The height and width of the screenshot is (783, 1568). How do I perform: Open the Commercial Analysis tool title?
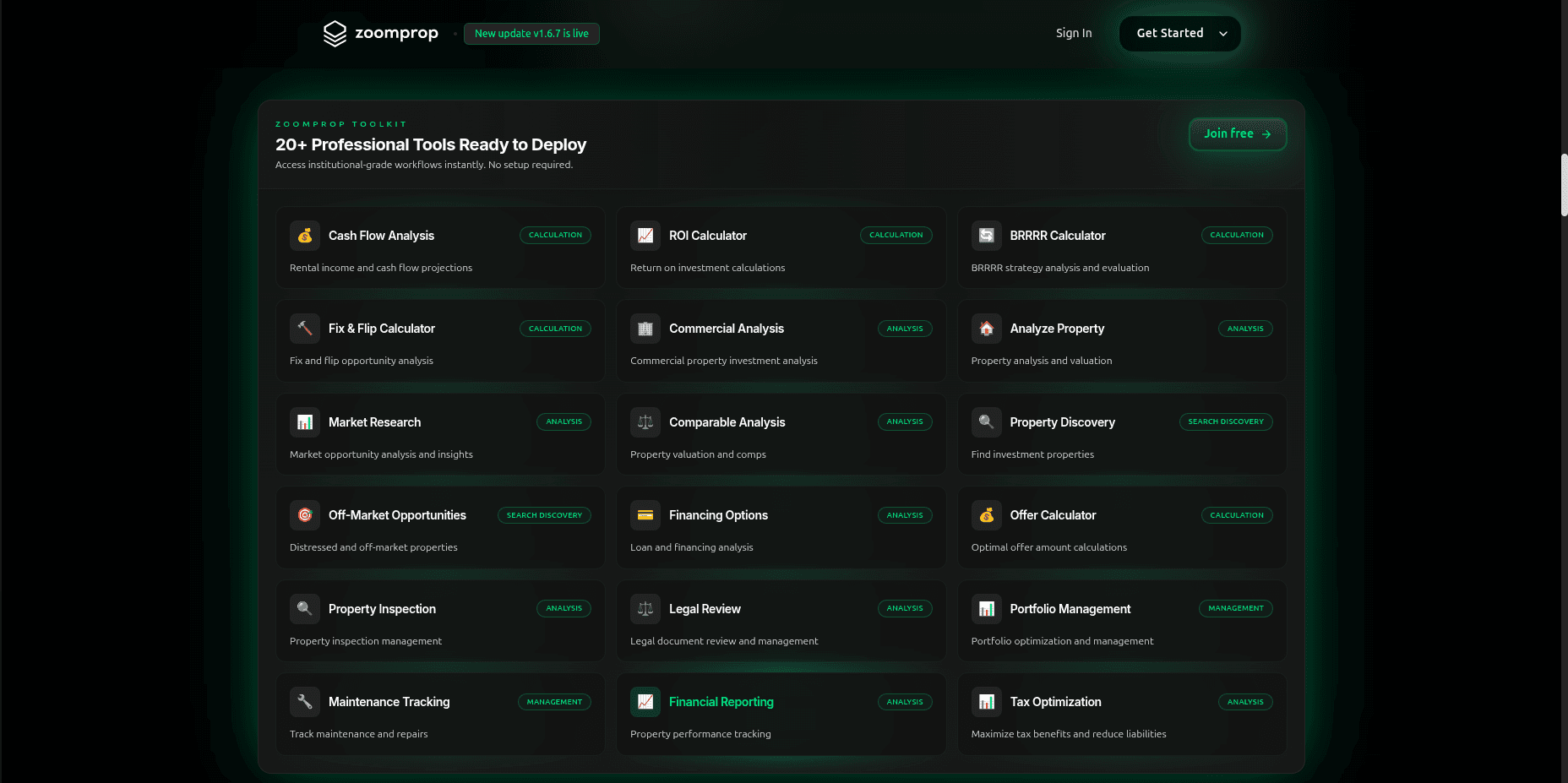[x=727, y=329]
